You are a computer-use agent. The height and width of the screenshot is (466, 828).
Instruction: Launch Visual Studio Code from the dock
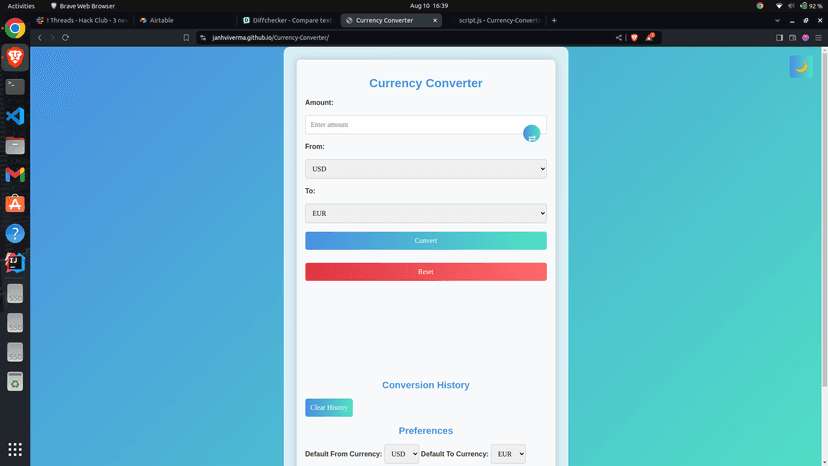15,116
